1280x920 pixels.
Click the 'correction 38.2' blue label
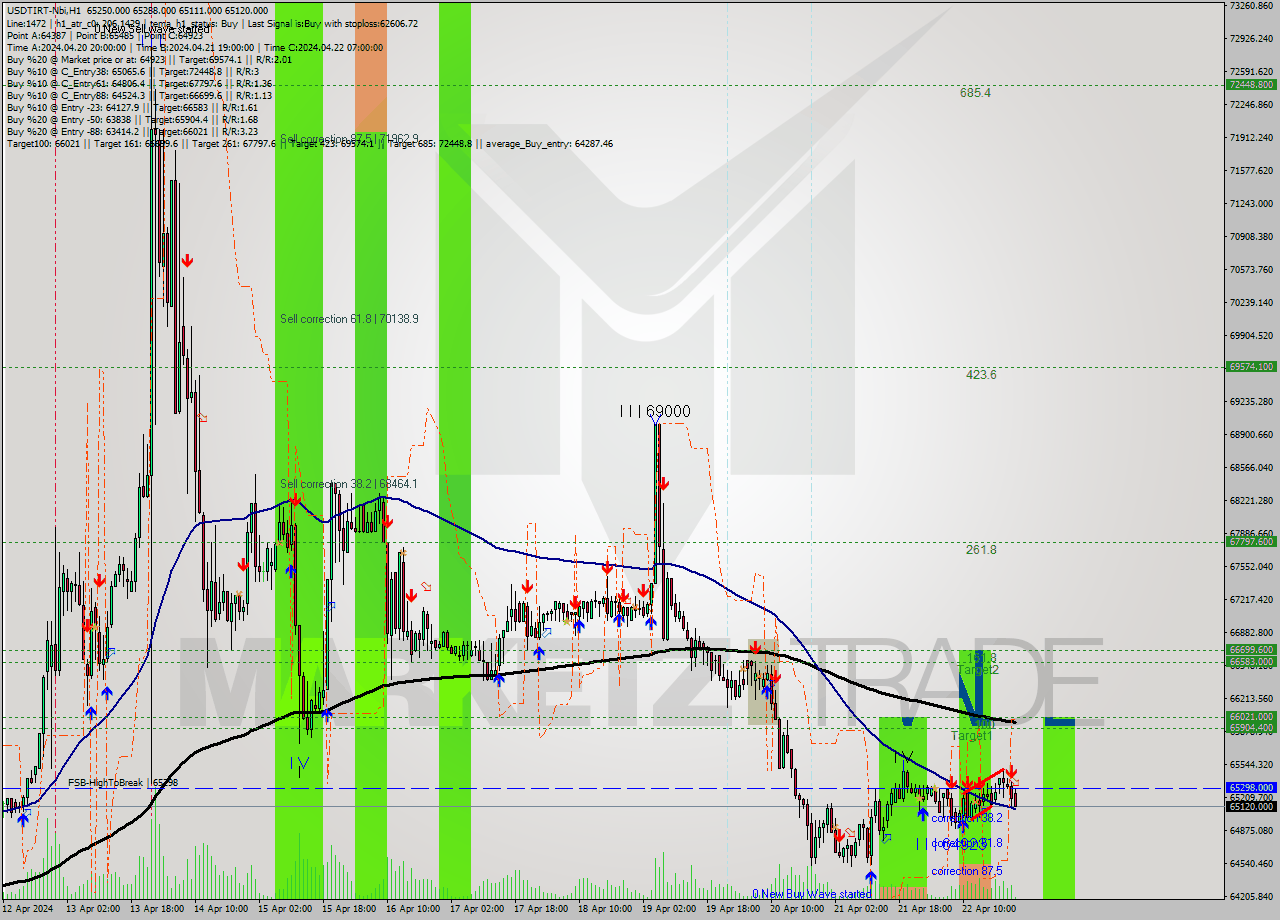point(966,818)
